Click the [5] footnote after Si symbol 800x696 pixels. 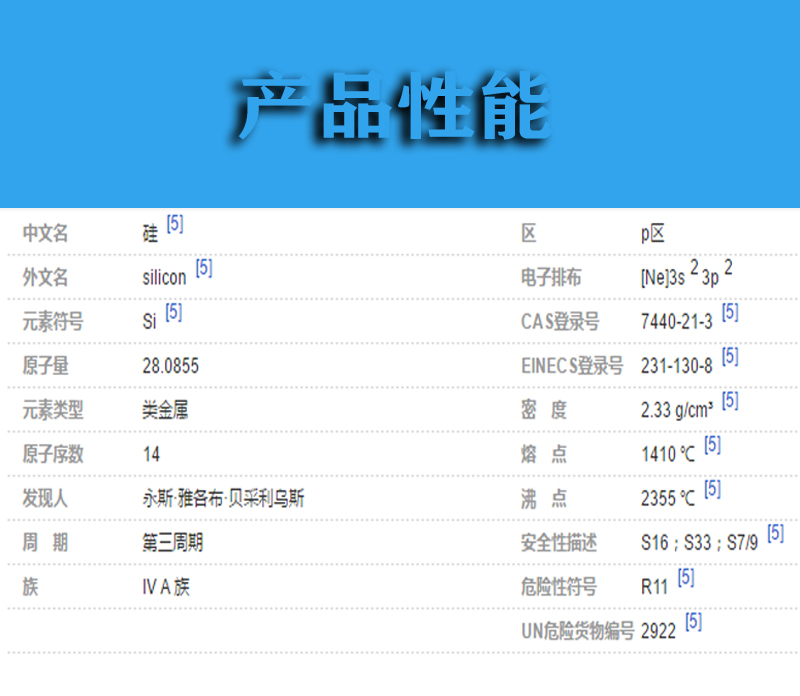(x=174, y=313)
